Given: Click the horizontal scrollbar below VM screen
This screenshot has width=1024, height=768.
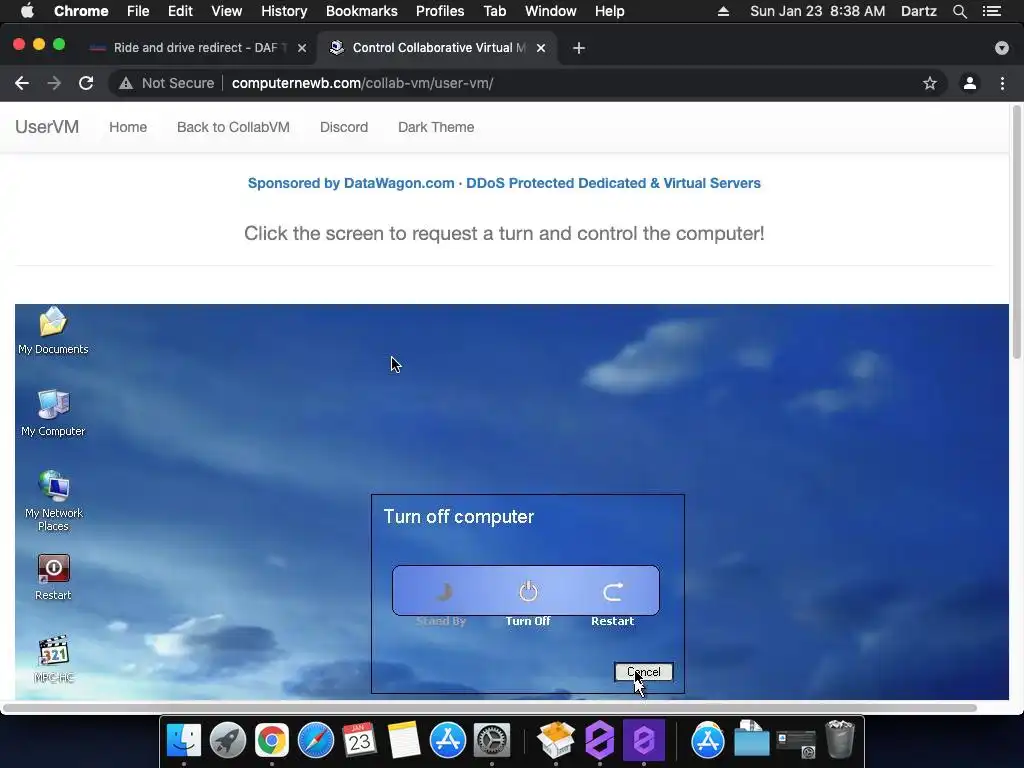Looking at the screenshot, I should [x=490, y=708].
